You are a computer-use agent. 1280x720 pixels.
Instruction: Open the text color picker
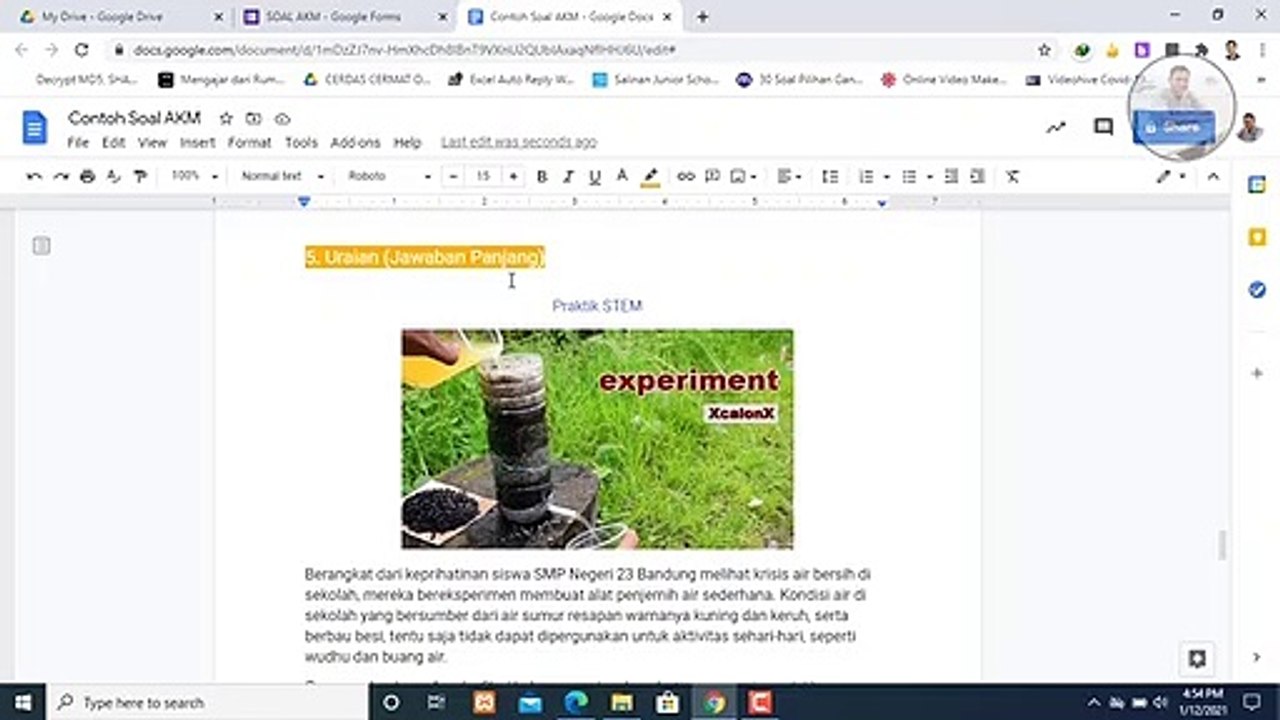click(622, 176)
